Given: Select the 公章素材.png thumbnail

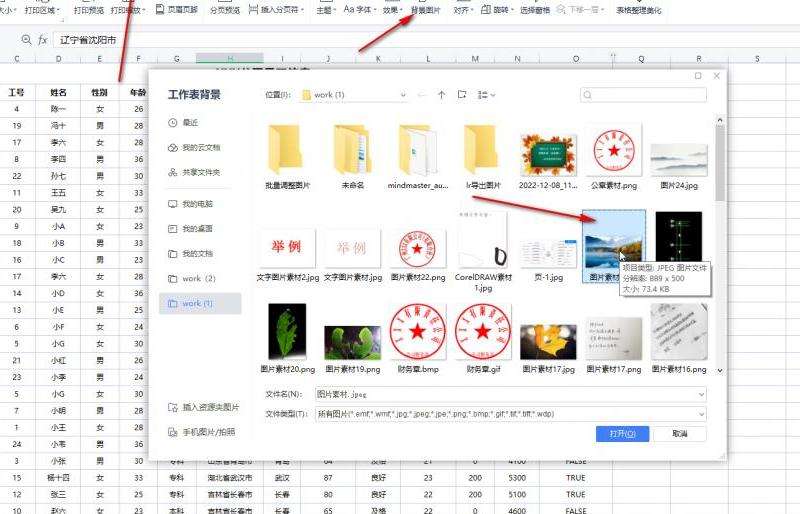Looking at the screenshot, I should (x=615, y=152).
